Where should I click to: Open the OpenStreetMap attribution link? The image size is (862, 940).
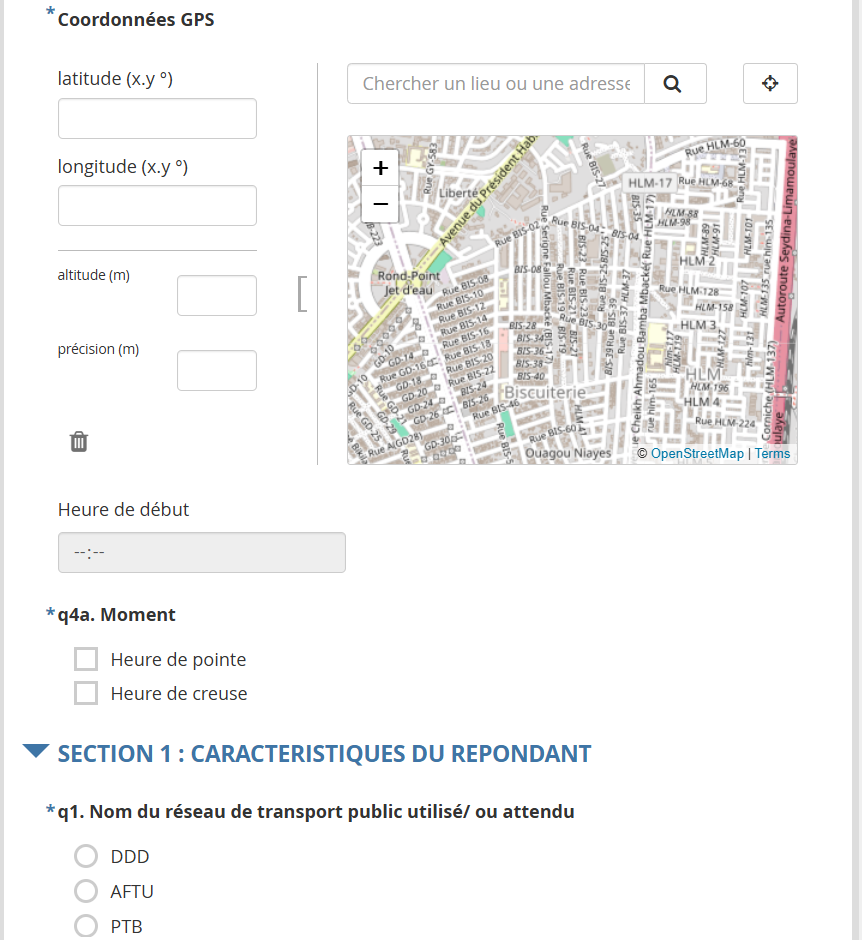[x=697, y=454]
